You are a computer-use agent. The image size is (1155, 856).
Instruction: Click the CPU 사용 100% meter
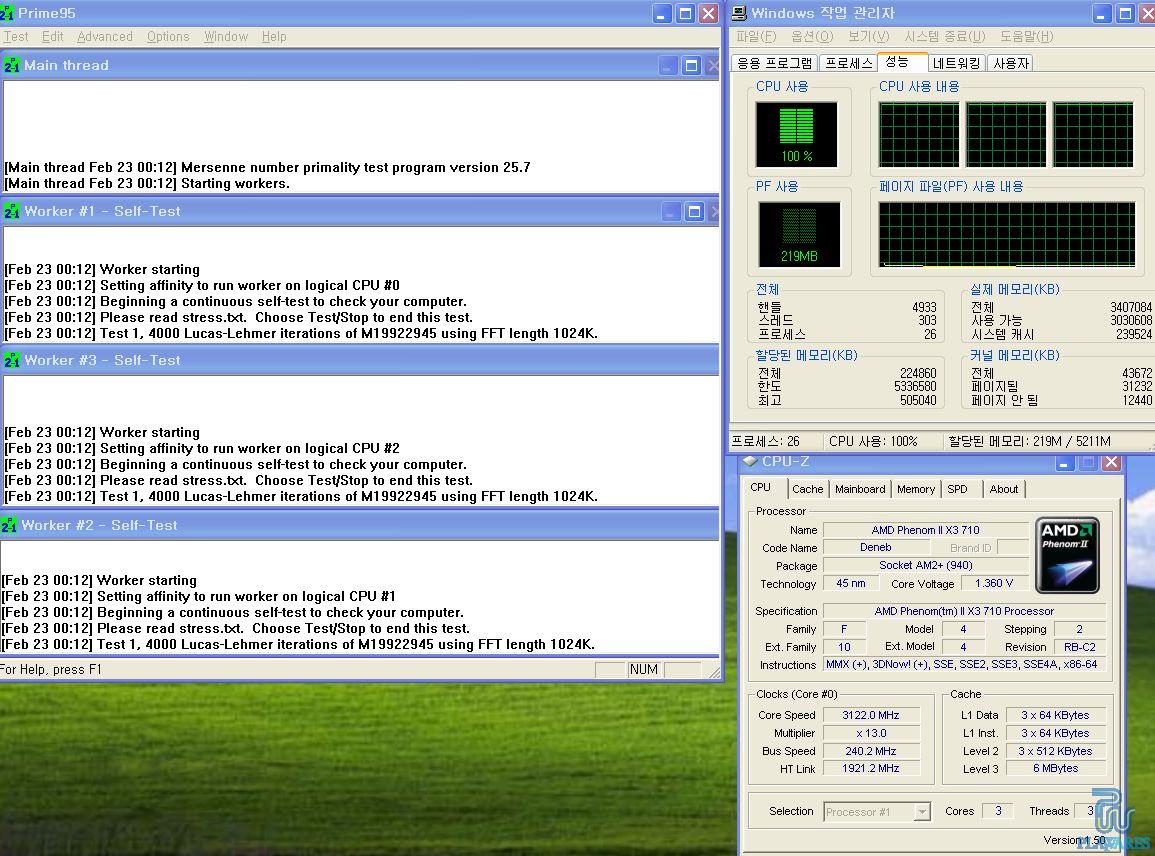pos(797,133)
